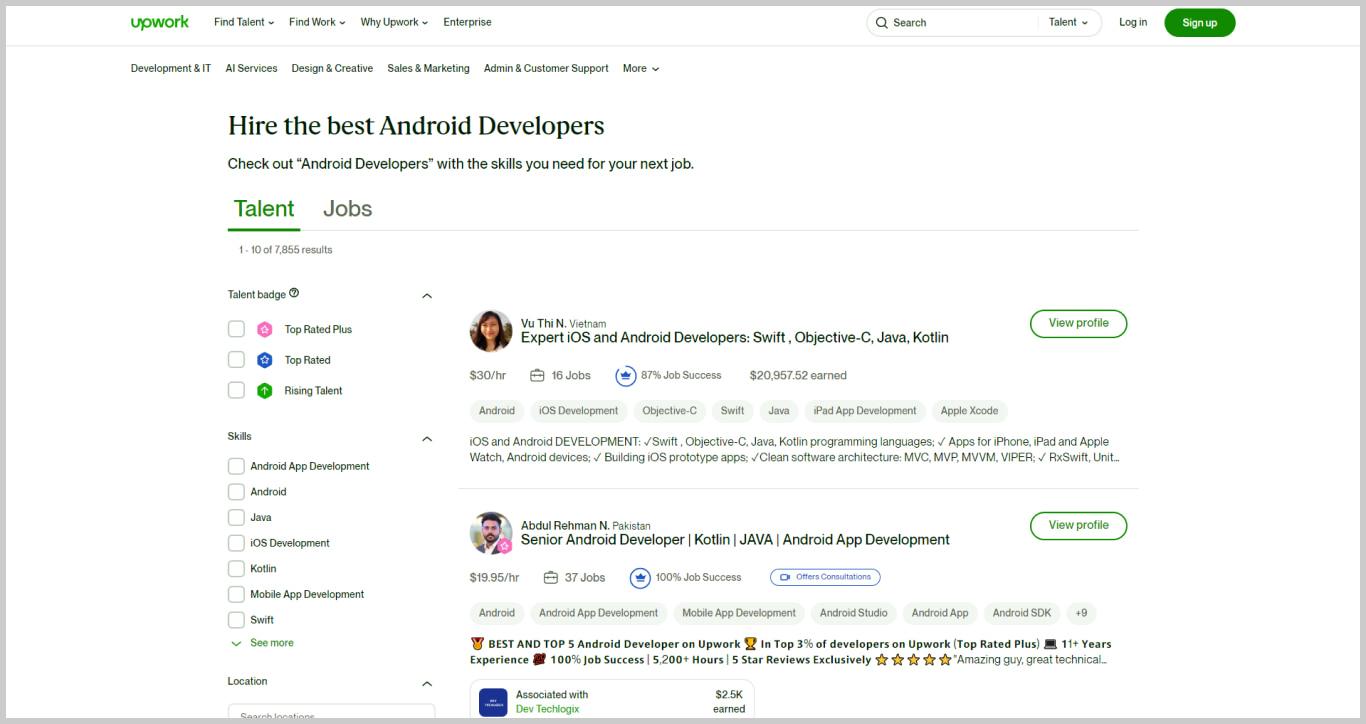
Task: Open Sales & Marketing category
Action: click(428, 68)
